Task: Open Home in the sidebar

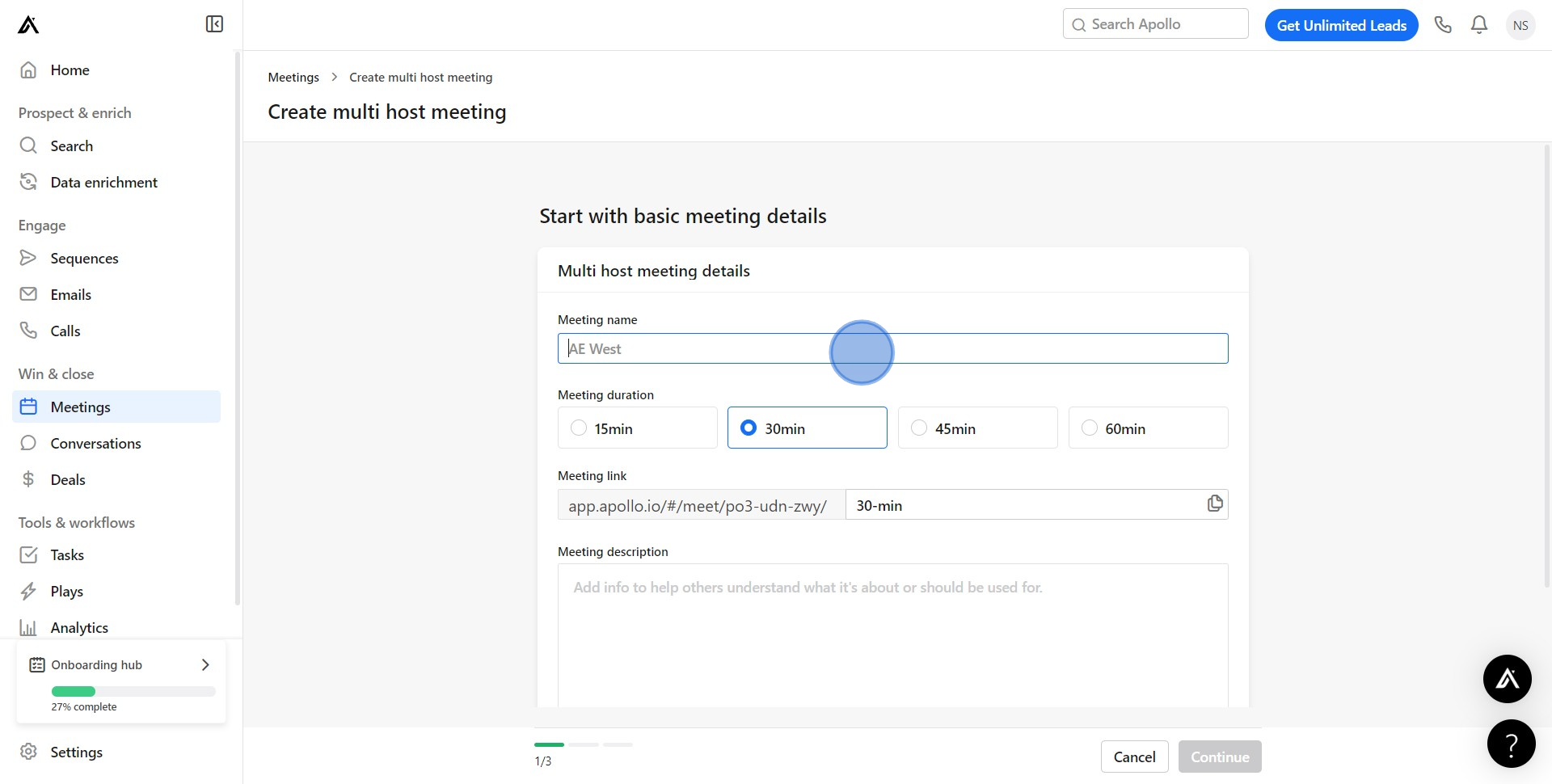Action: pos(116,70)
